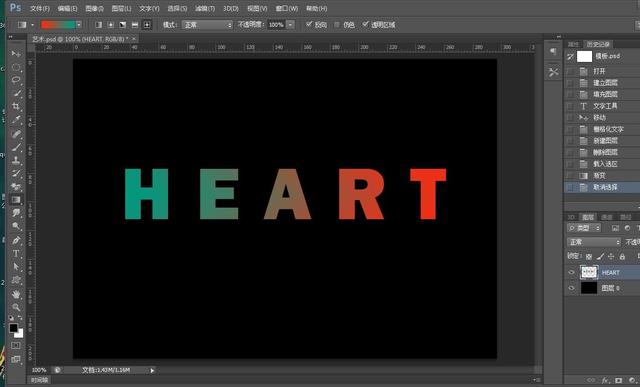Select the Move tool
Viewport: 640px width, 387px height.
(16, 54)
